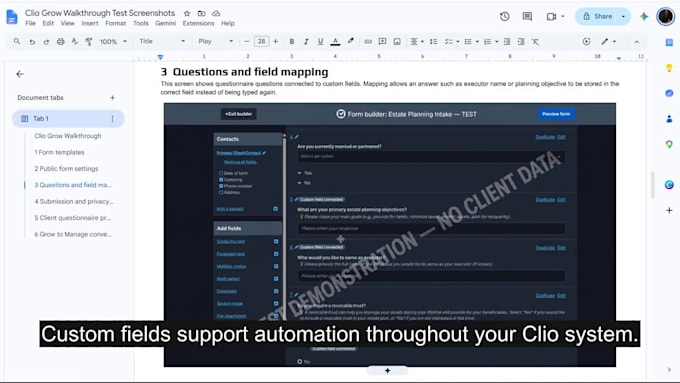Toggle underline formatting
Image resolution: width=680 pixels, height=383 pixels.
tap(320, 42)
